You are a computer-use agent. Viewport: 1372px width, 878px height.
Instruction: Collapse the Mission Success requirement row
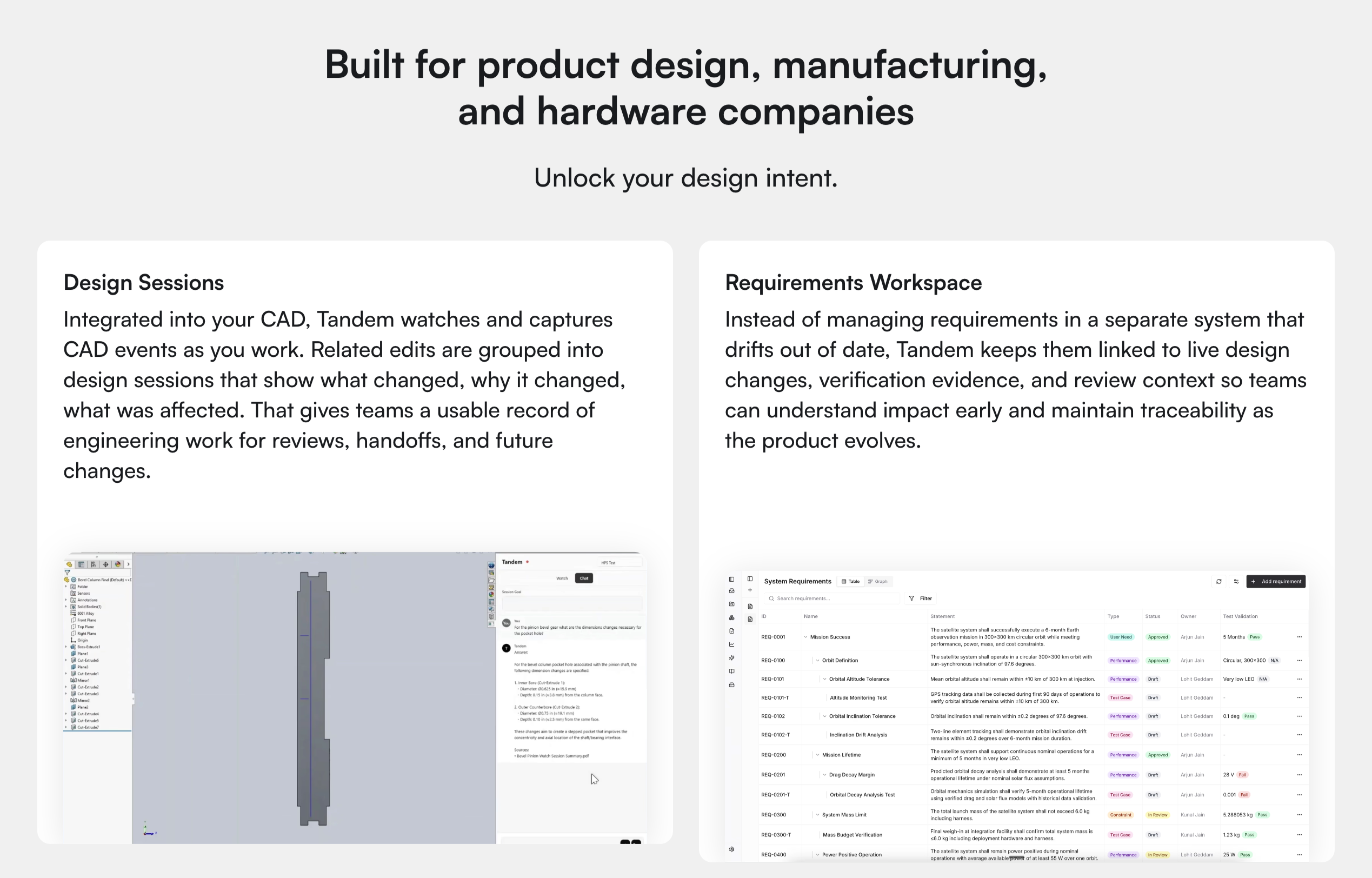(x=805, y=637)
